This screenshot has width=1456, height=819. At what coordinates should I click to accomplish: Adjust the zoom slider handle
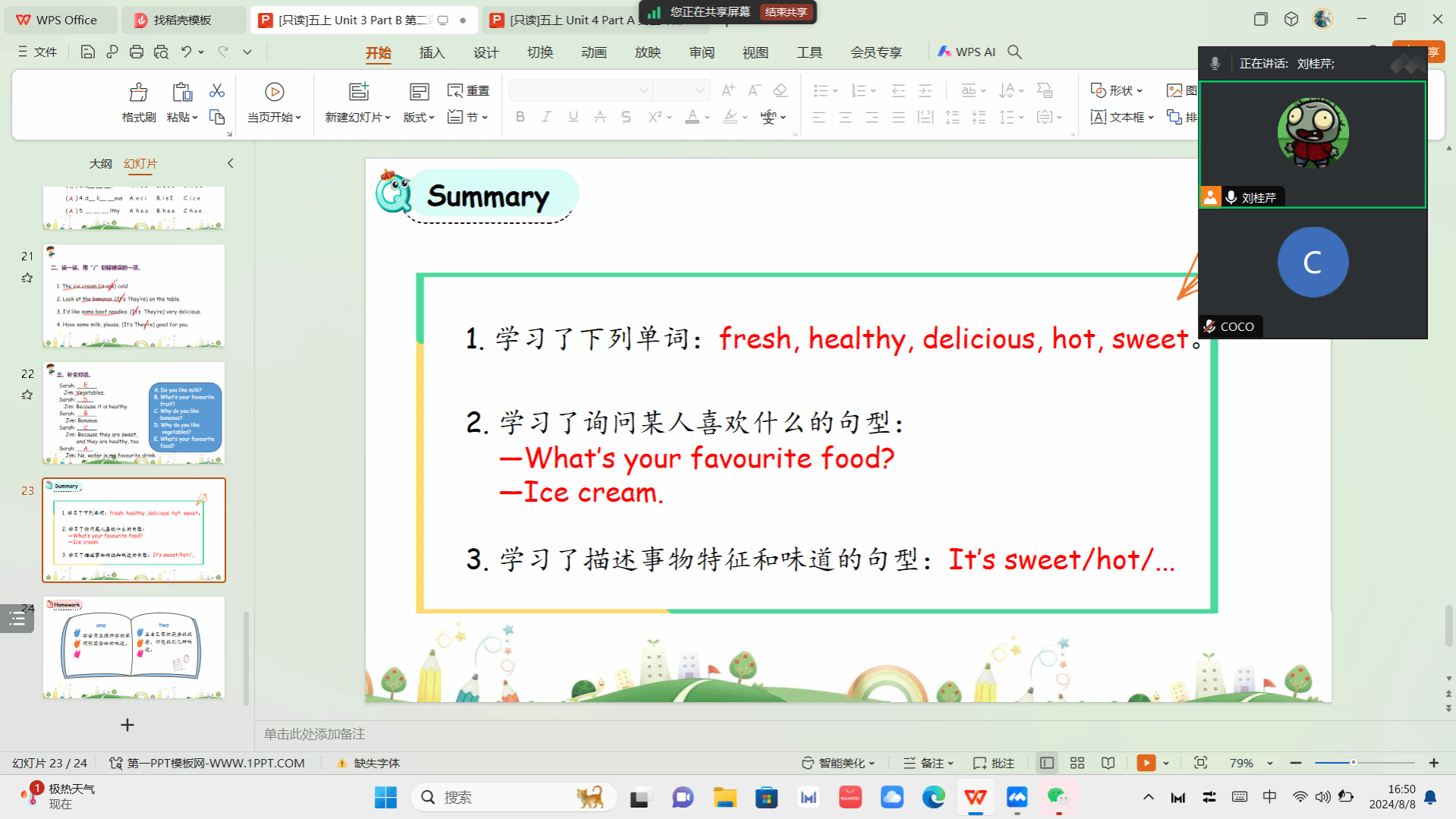[1353, 763]
